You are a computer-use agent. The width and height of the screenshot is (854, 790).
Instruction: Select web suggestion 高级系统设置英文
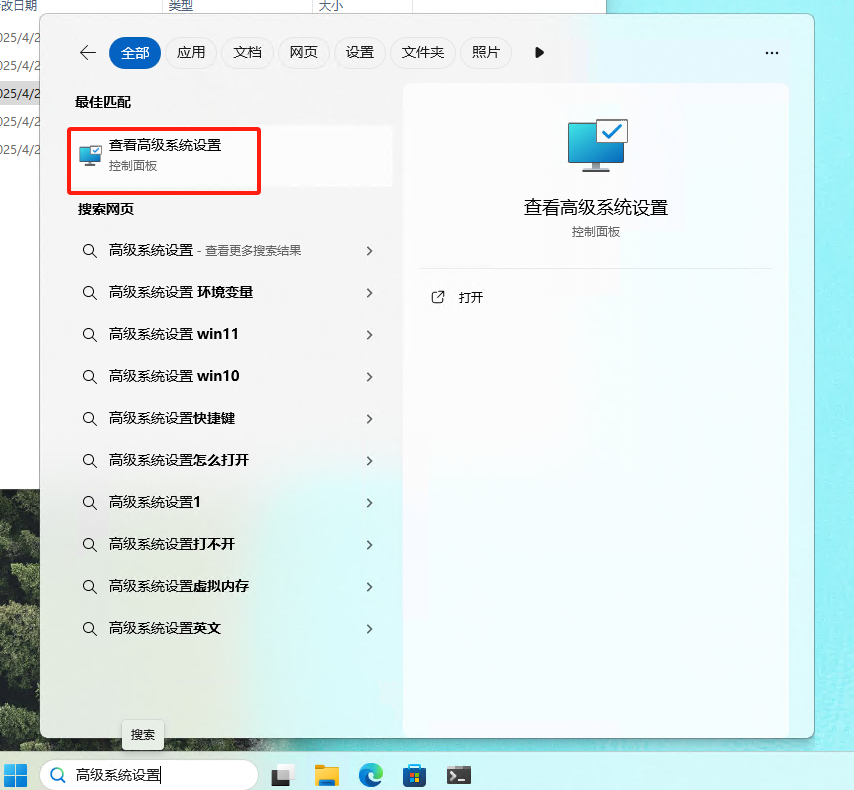(x=229, y=628)
